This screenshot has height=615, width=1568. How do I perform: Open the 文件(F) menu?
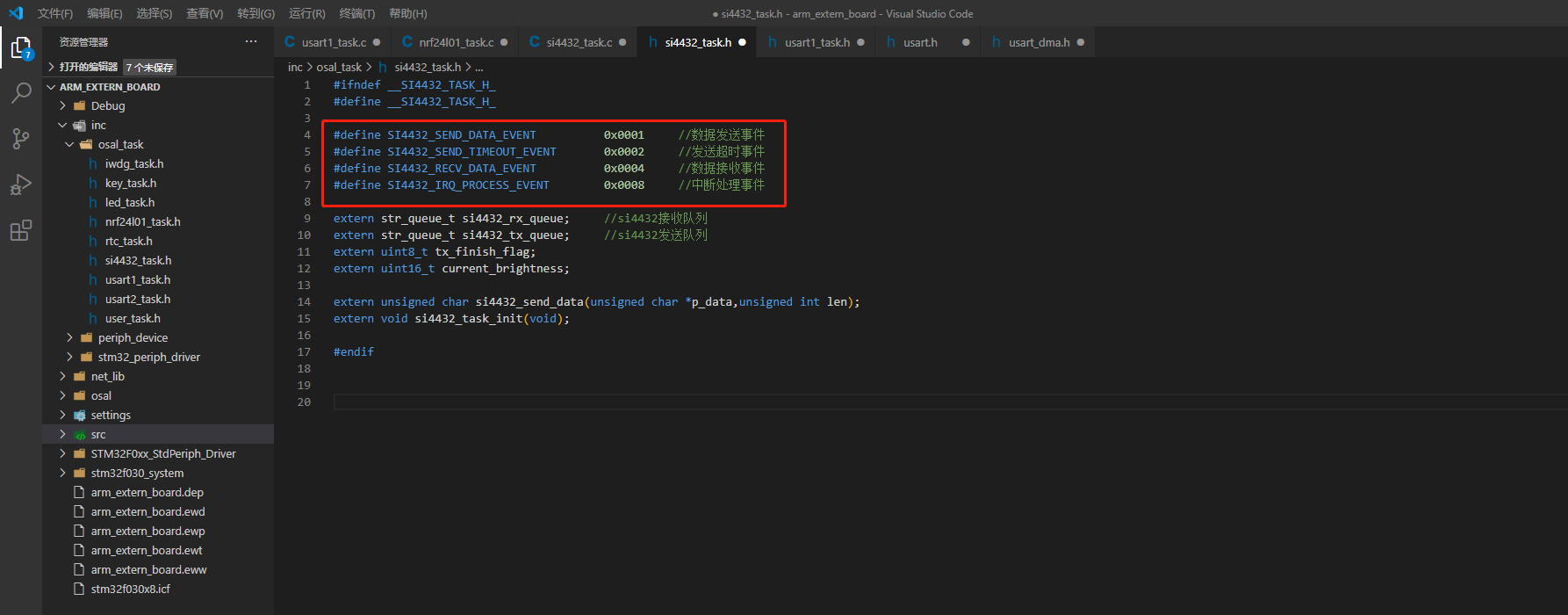pyautogui.click(x=54, y=13)
